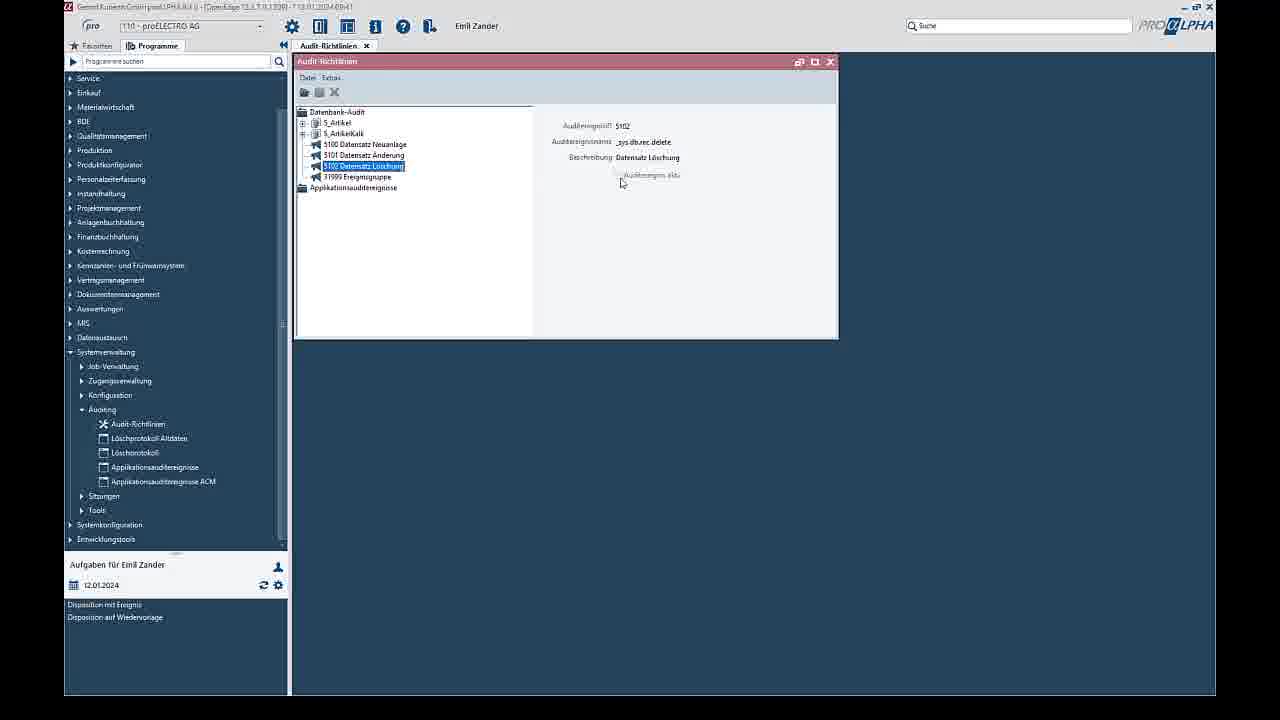The width and height of the screenshot is (1280, 720).
Task: Select the Datenbank-Audit folder node
Action: click(337, 112)
